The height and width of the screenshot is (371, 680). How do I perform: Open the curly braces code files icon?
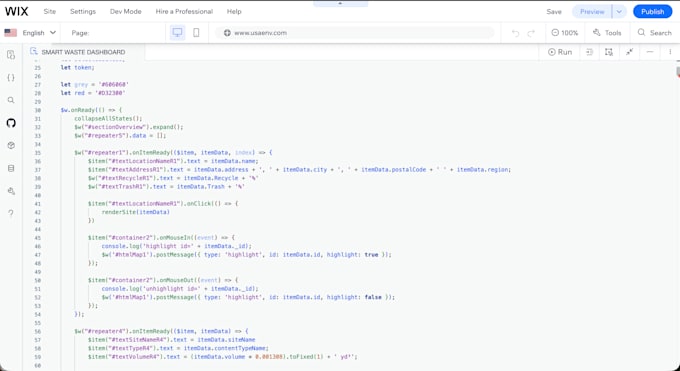[x=11, y=78]
